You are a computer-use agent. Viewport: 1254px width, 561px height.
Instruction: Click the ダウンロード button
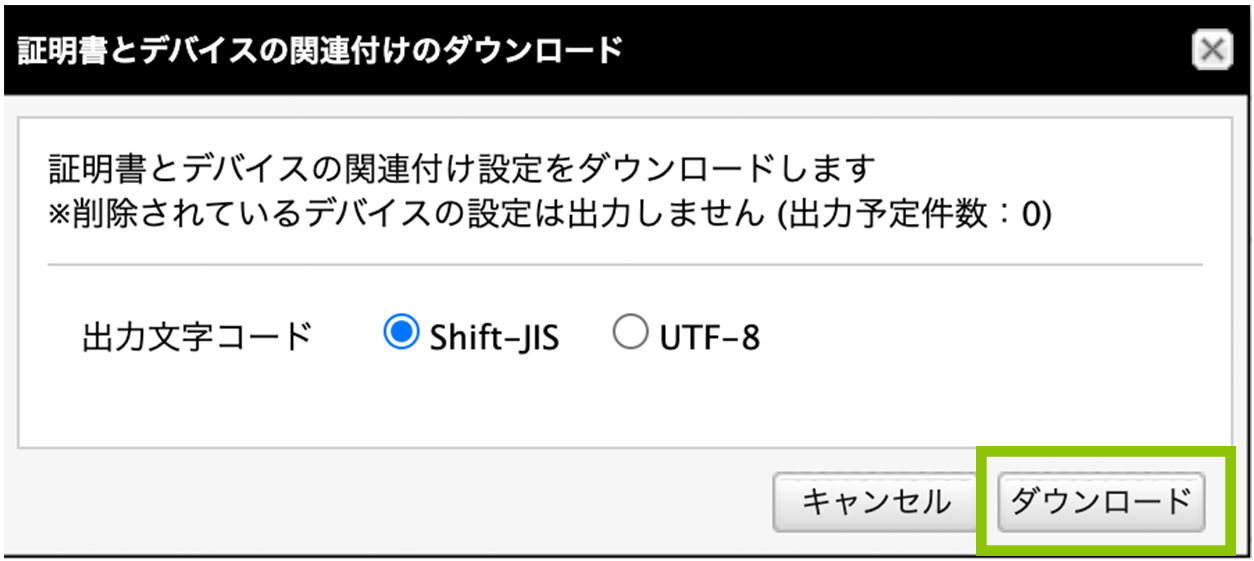coord(1101,501)
